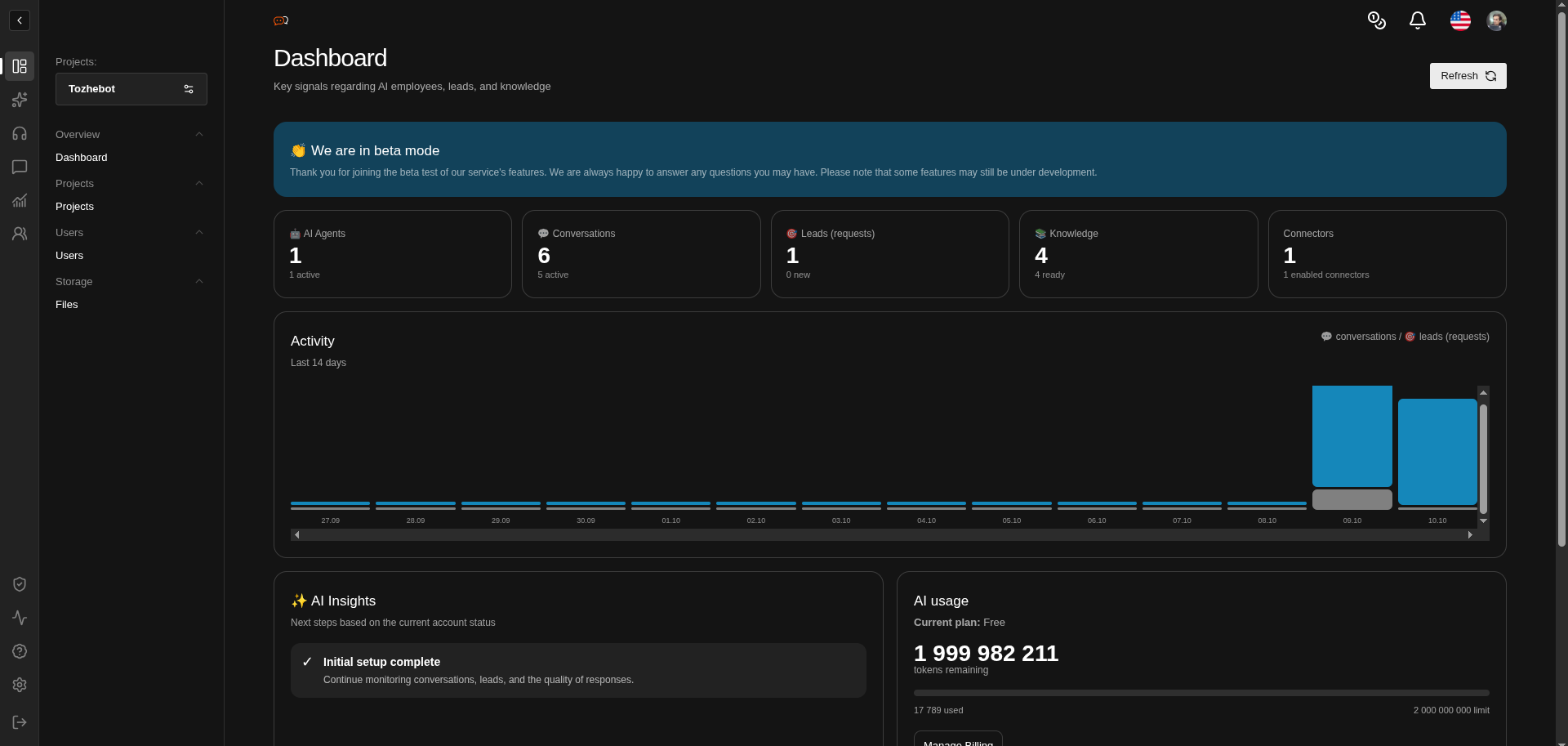Open the US flag language selector

[x=1460, y=20]
